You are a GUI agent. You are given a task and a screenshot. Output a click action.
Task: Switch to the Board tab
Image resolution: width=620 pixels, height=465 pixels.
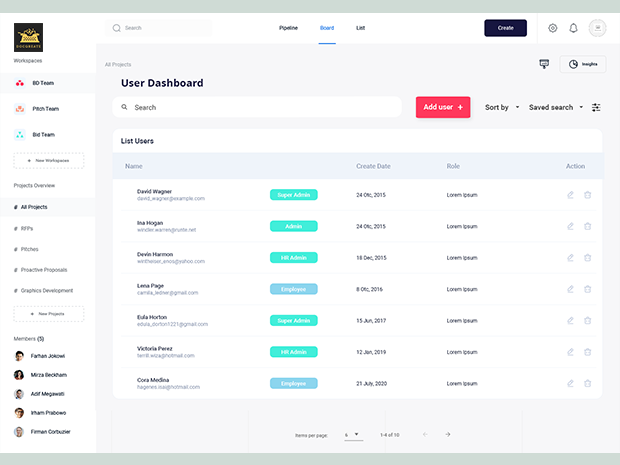[327, 28]
